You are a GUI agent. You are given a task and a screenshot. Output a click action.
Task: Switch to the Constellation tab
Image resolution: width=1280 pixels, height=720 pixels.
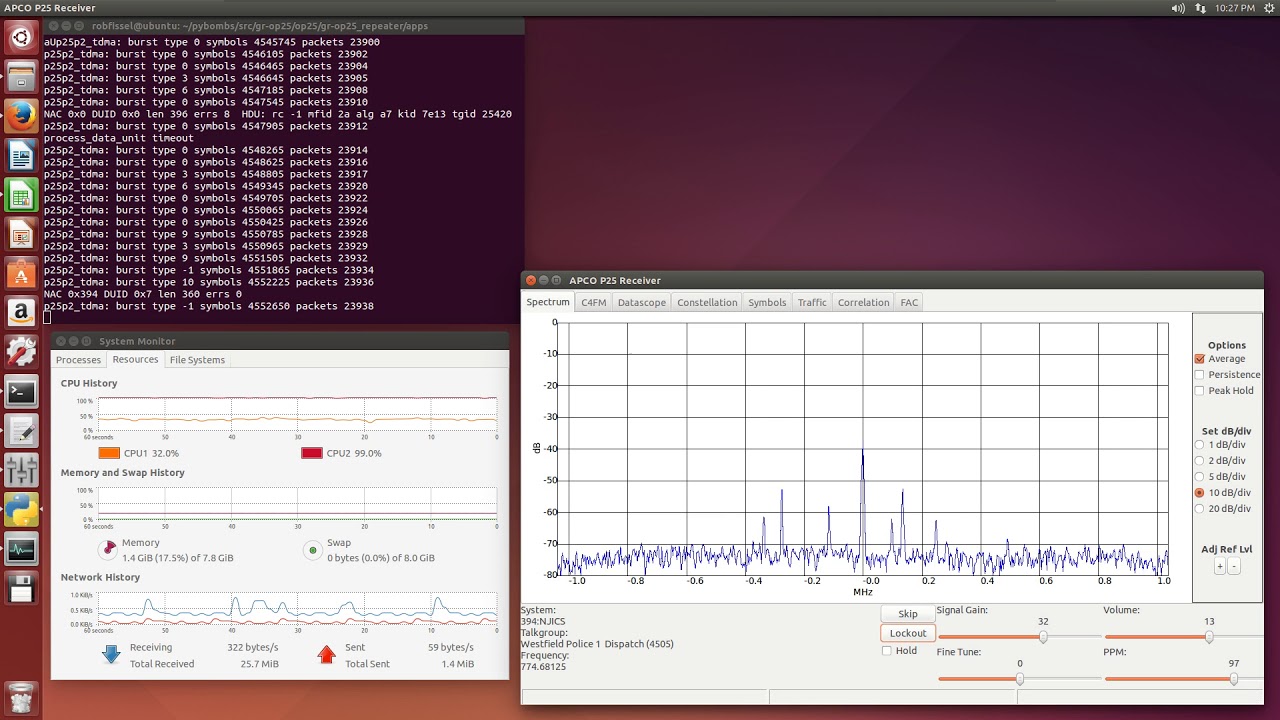[x=706, y=302]
